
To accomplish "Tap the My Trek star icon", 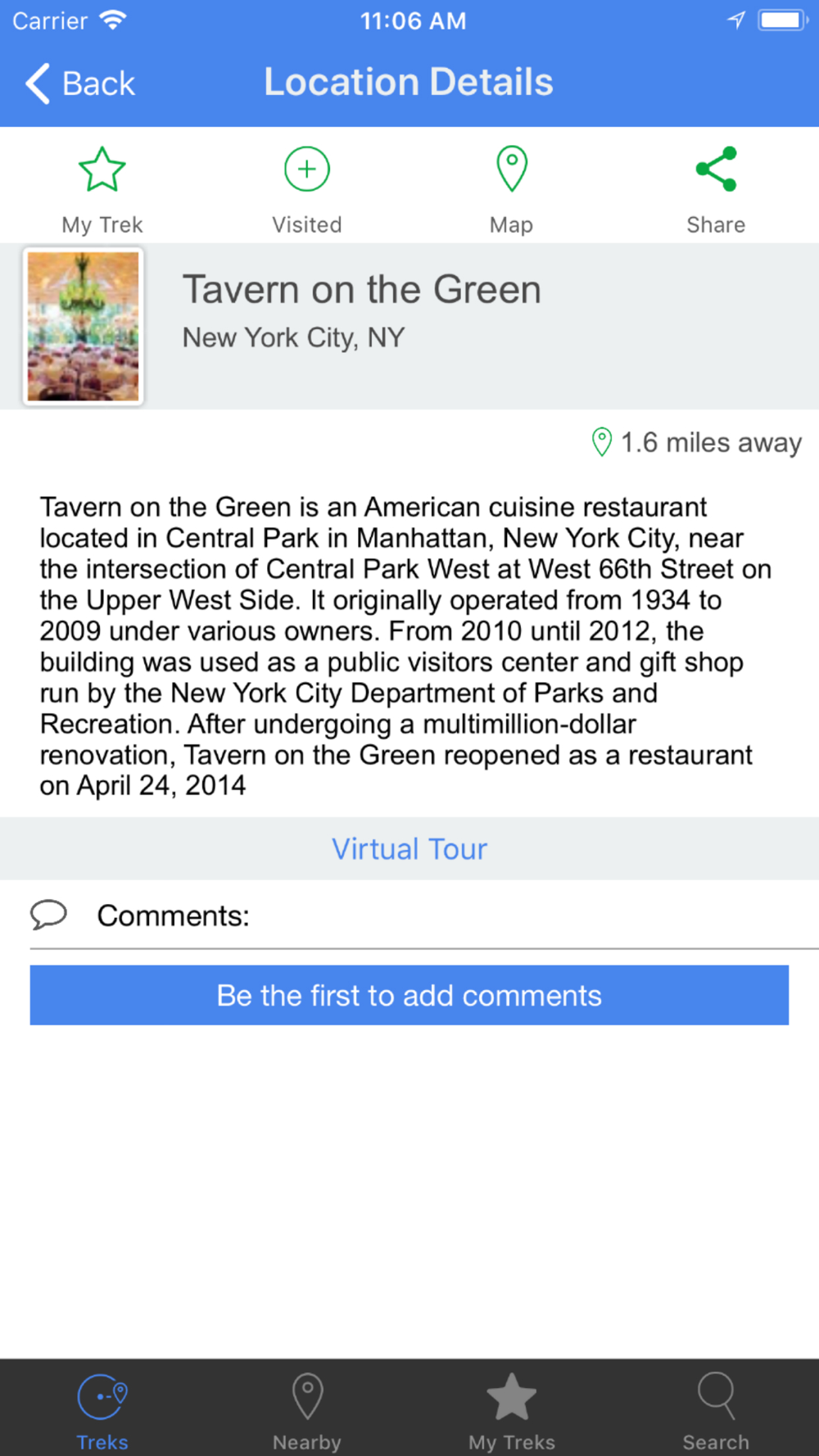I will (x=102, y=170).
